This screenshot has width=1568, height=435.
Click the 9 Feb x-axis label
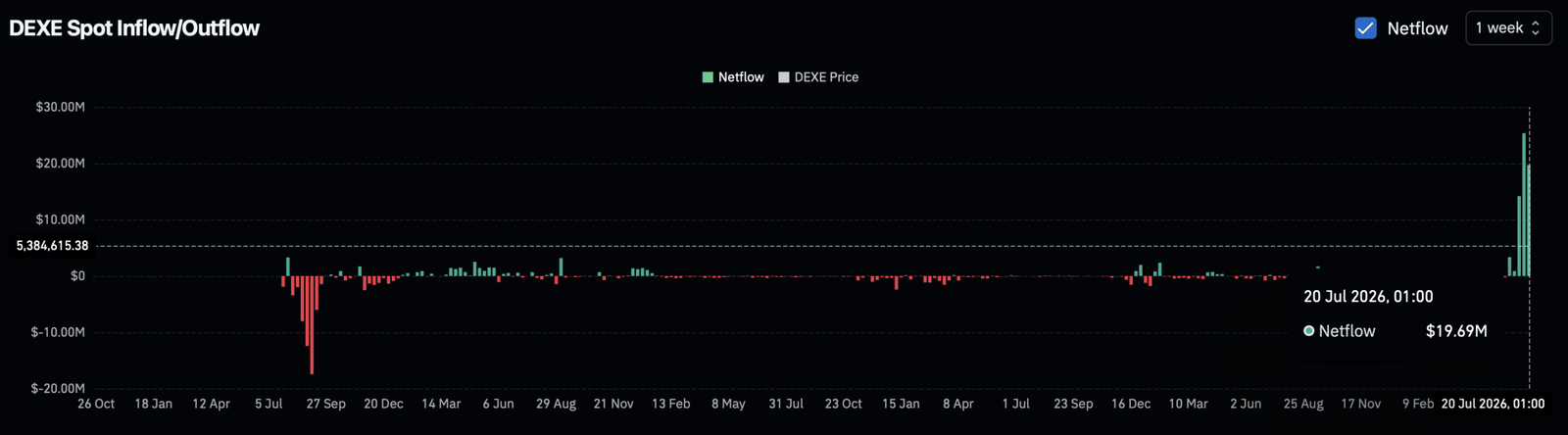pos(1418,404)
